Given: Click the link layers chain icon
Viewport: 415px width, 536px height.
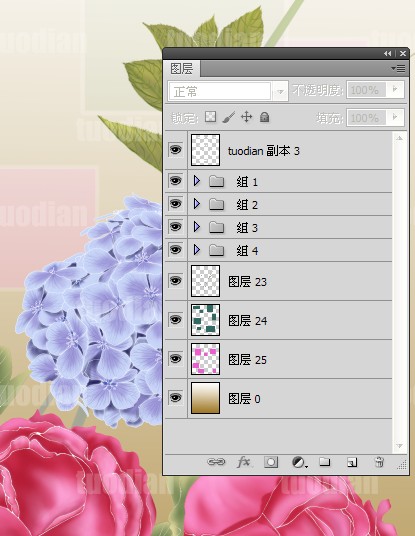Looking at the screenshot, I should pyautogui.click(x=216, y=462).
